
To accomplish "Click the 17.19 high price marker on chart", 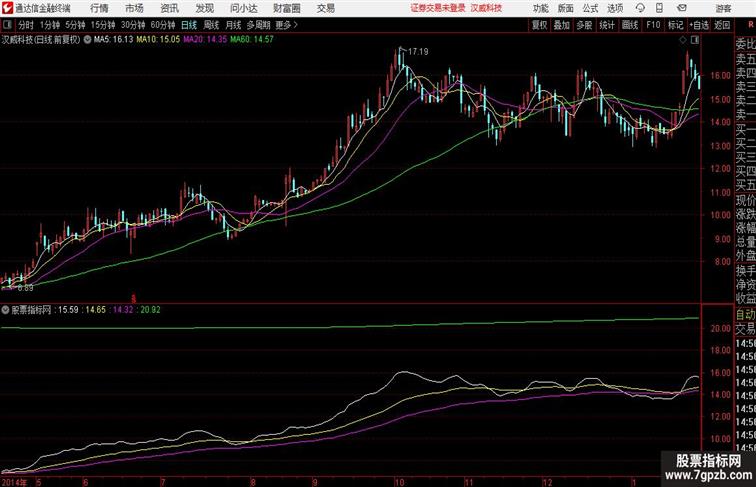I will coord(418,51).
